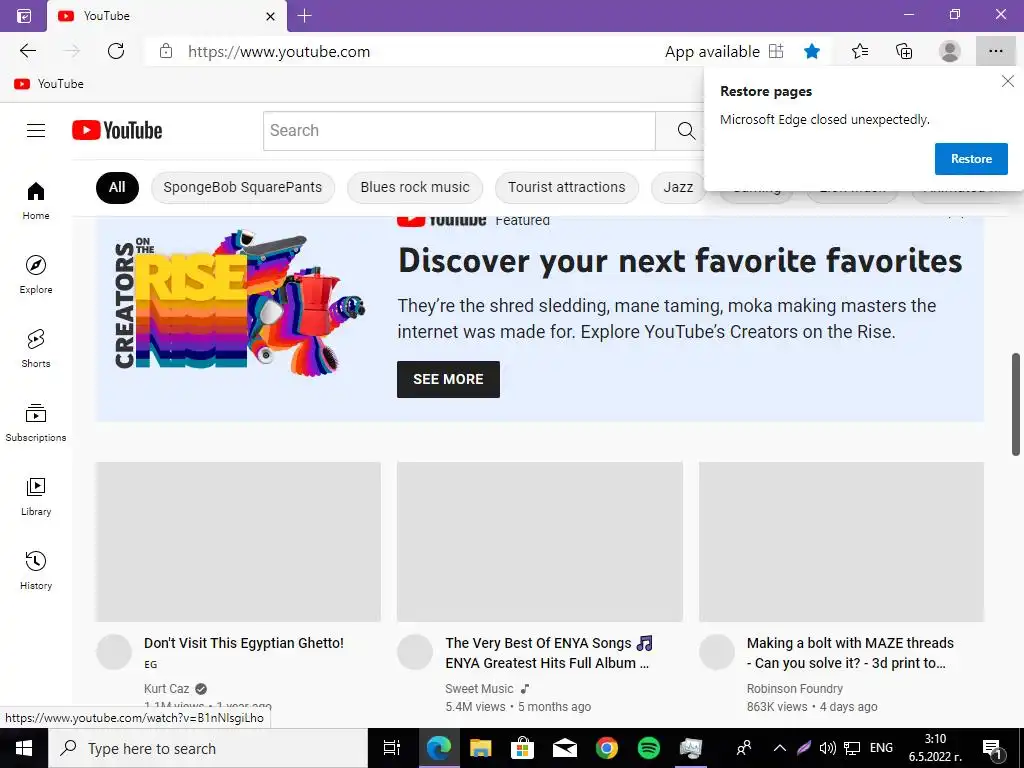Image resolution: width=1024 pixels, height=768 pixels.
Task: Open Spotify from the taskbar
Action: tap(648, 748)
